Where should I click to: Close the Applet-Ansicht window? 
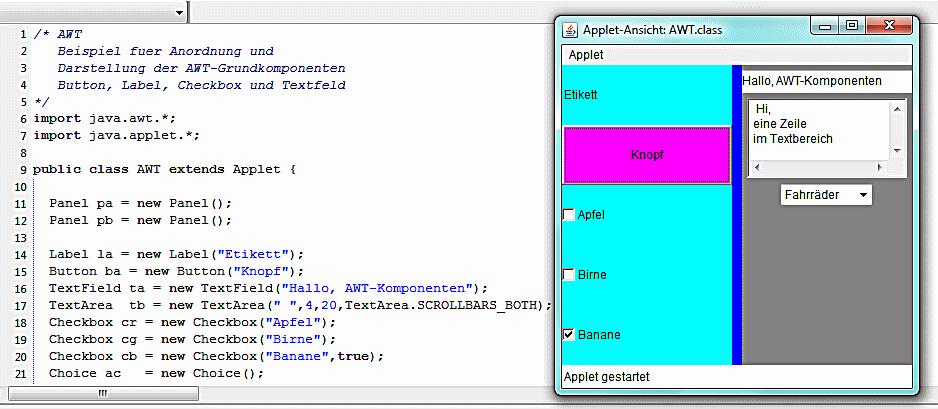click(x=888, y=28)
